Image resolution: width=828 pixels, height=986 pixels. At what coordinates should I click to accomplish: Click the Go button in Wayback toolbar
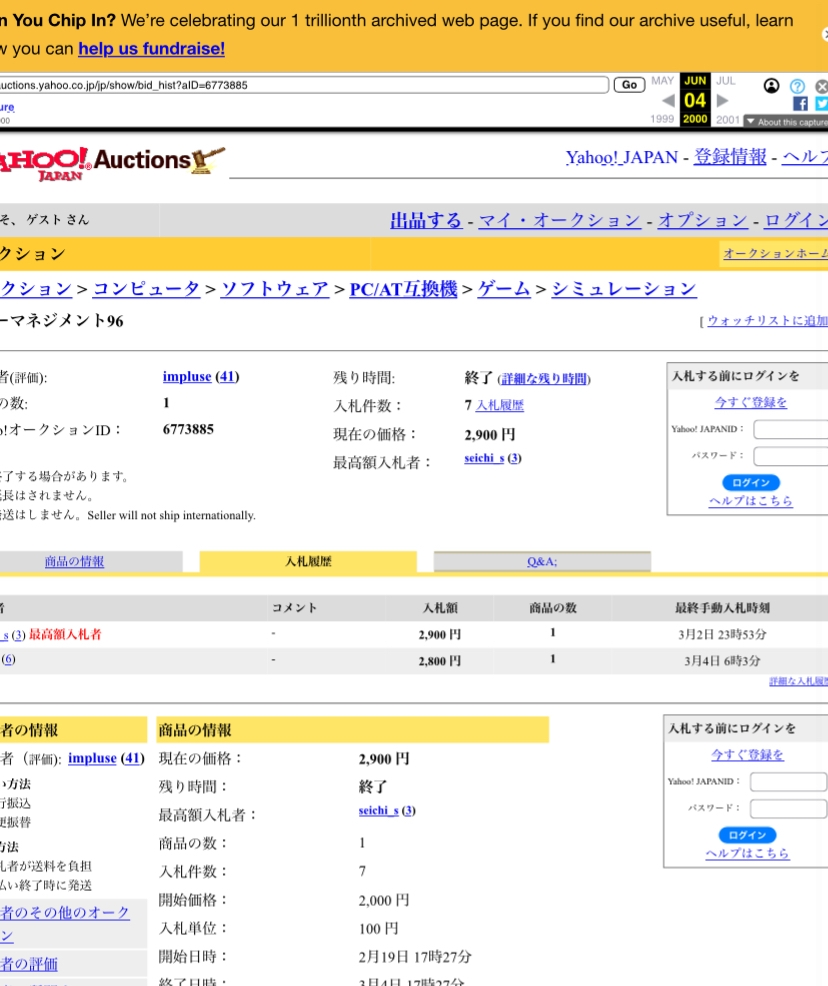click(x=629, y=85)
